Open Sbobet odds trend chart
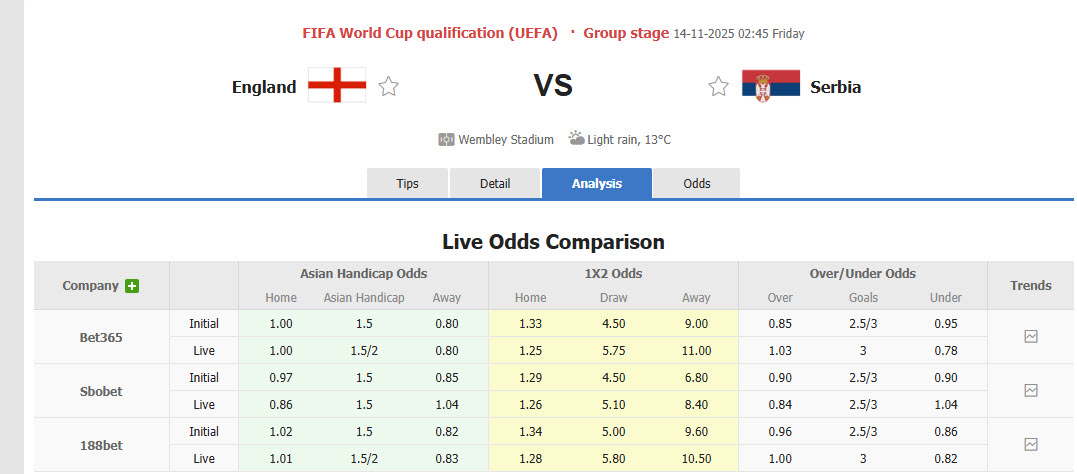The width and height of the screenshot is (1077, 474). 1031,391
